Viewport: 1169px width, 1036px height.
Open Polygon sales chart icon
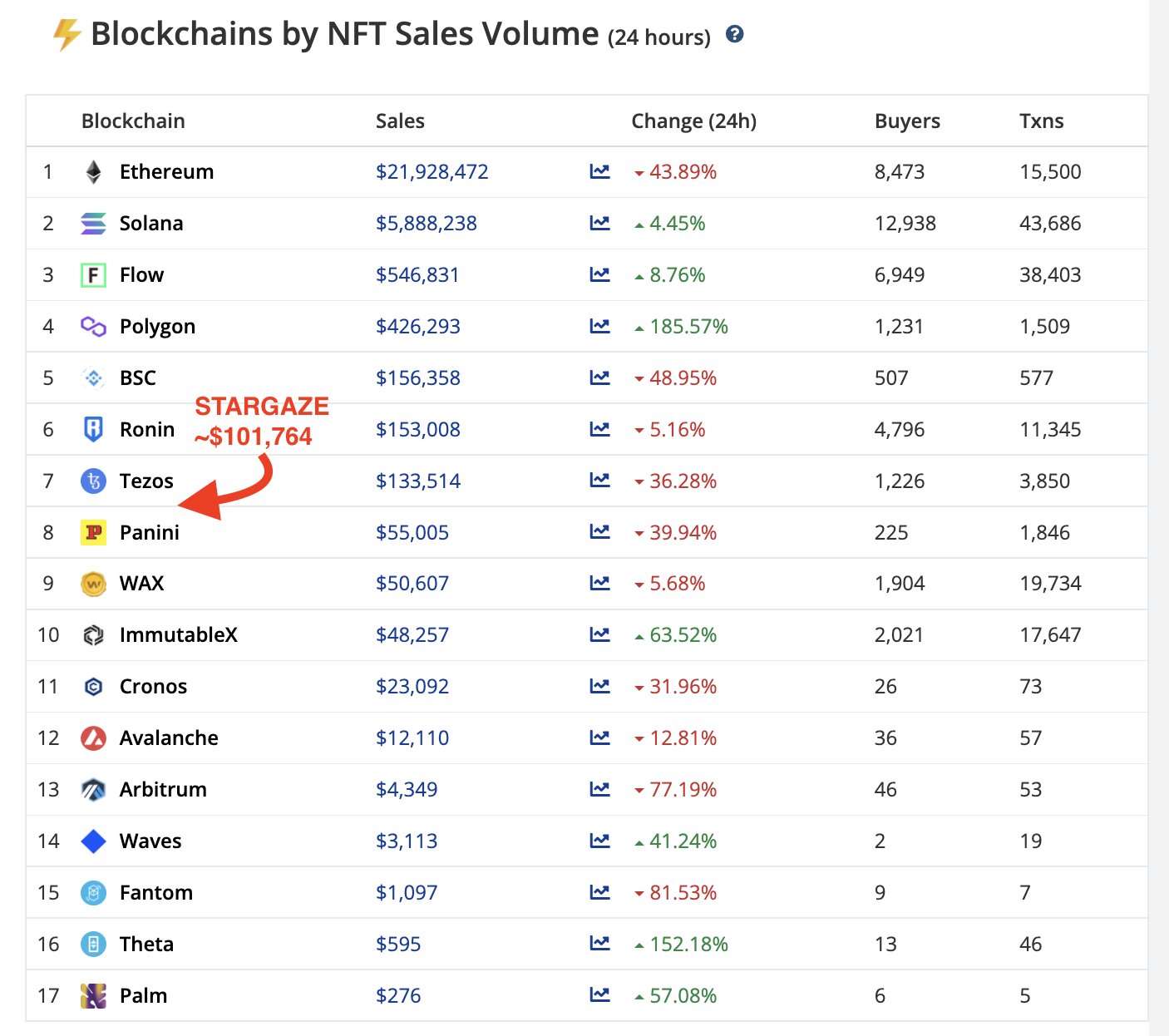point(599,326)
